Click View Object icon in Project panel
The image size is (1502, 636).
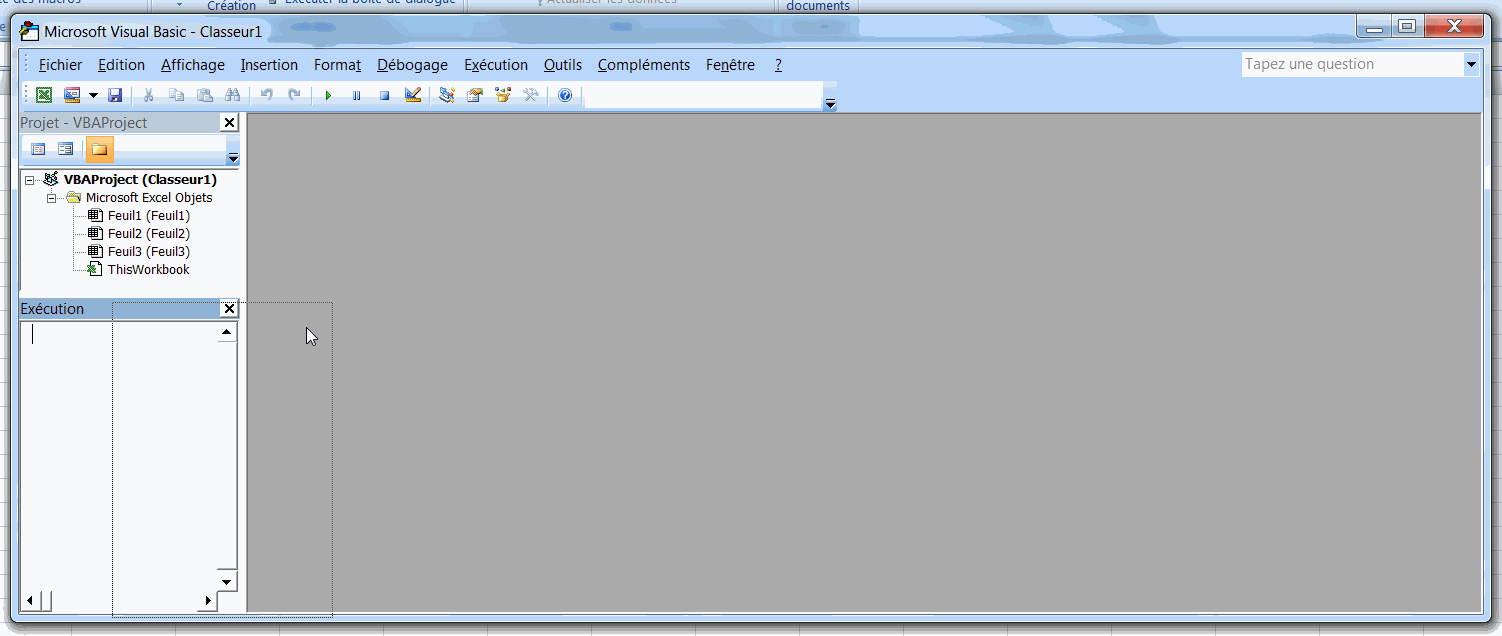pos(66,150)
